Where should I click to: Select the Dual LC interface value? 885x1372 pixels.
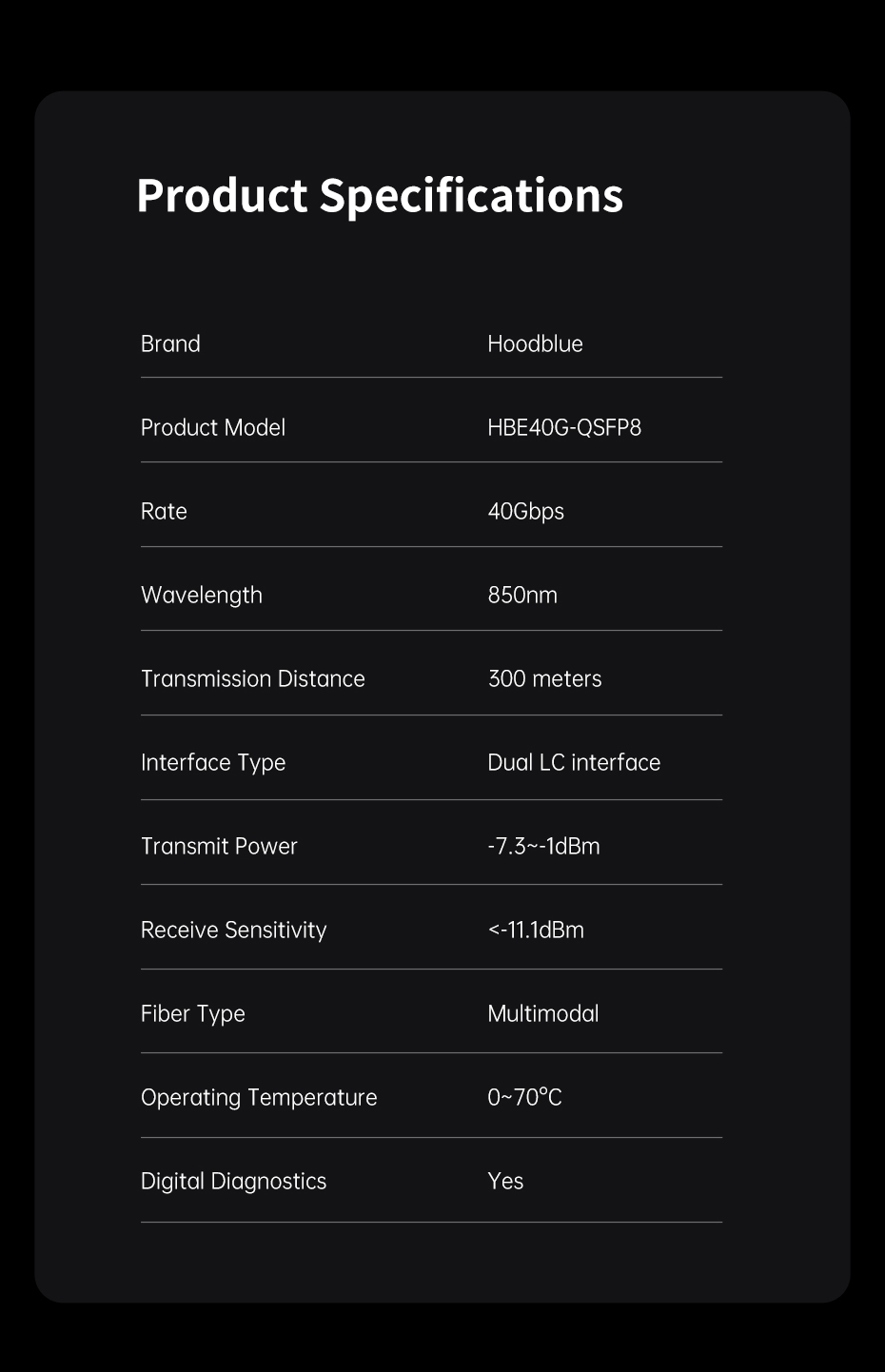tap(574, 762)
